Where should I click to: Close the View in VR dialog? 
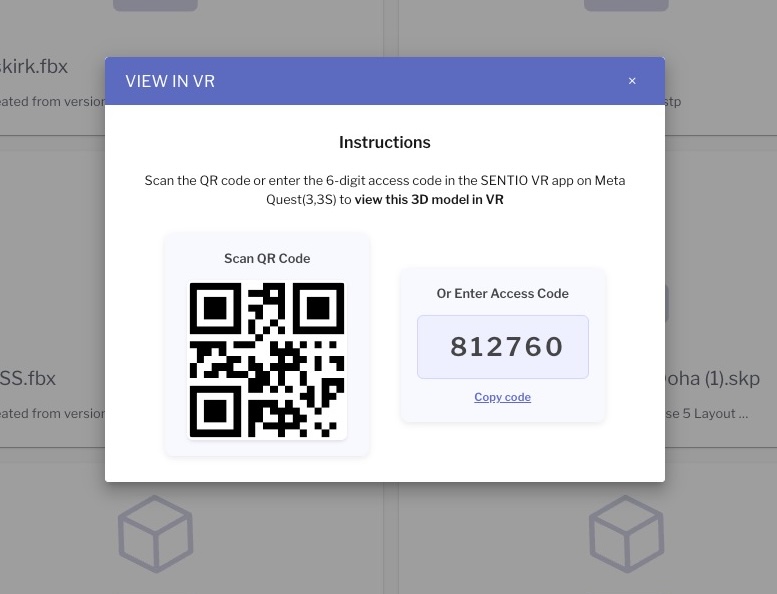pos(632,81)
